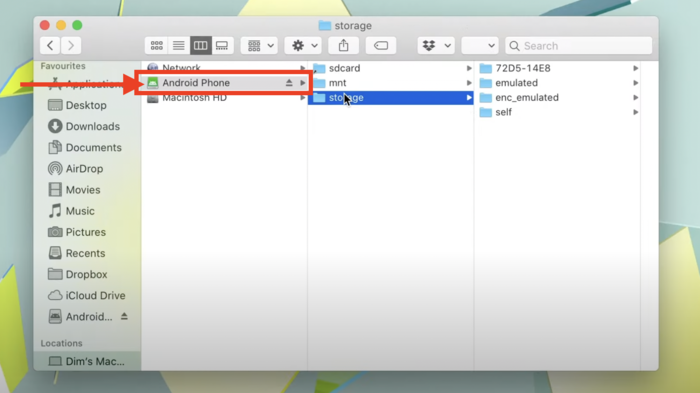
Task: Expand 72D5-14E8 with its arrow
Action: [x=635, y=68]
